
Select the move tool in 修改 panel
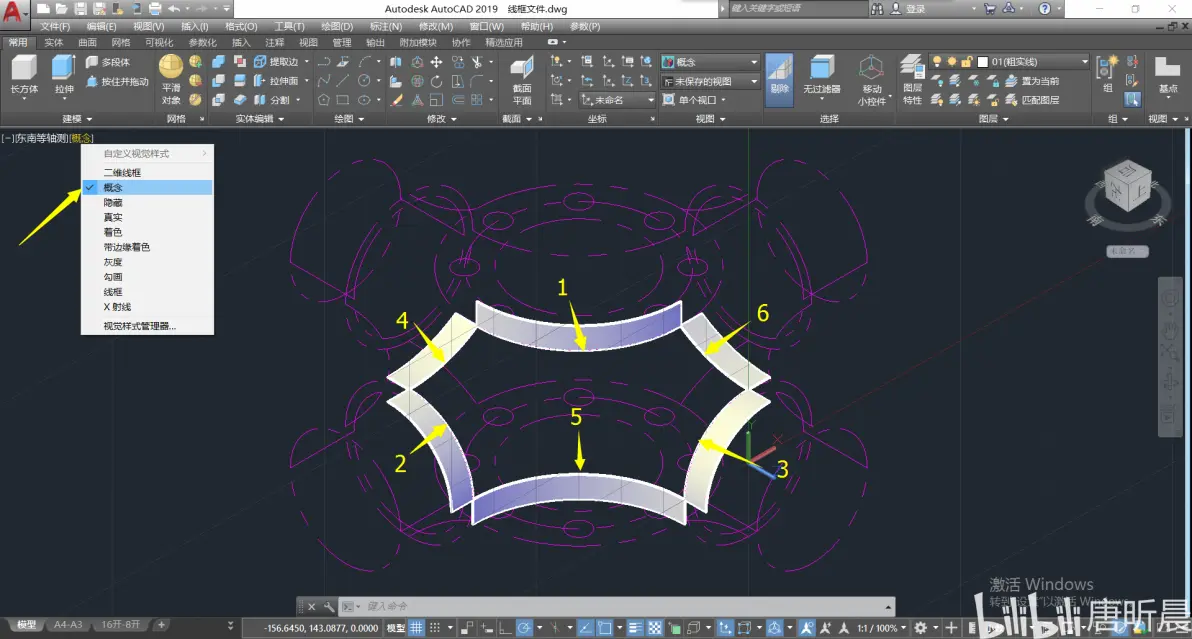pyautogui.click(x=436, y=62)
